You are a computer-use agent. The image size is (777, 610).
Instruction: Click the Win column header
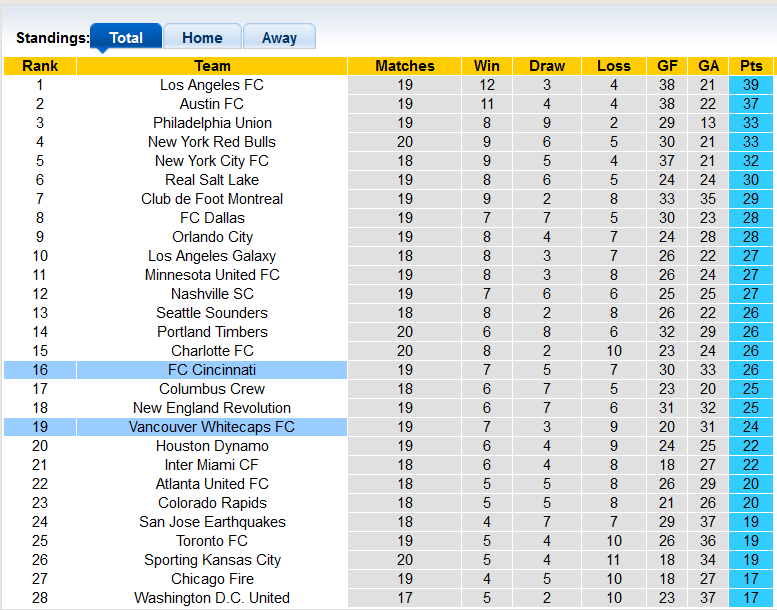[487, 66]
